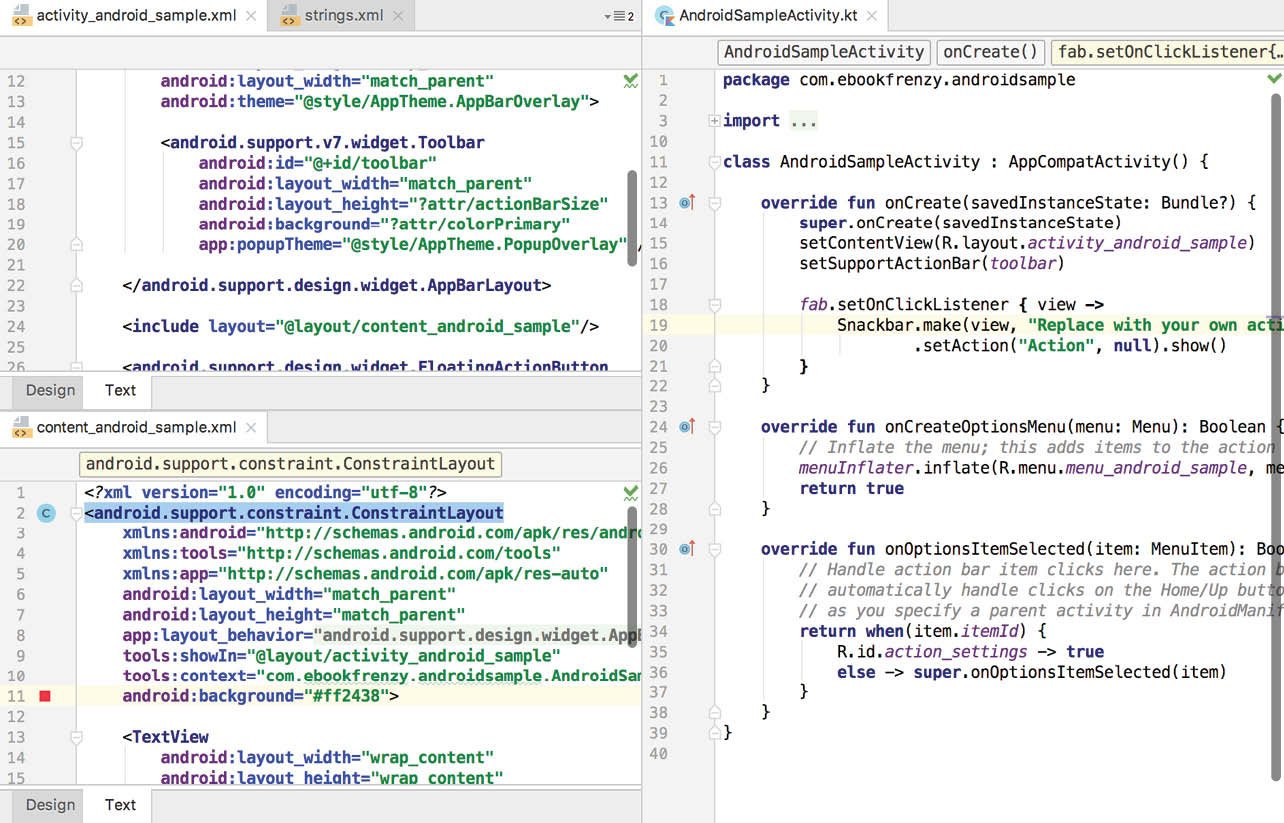Click fold marker at AppBarLayout closing tag line 22

[x=76, y=285]
